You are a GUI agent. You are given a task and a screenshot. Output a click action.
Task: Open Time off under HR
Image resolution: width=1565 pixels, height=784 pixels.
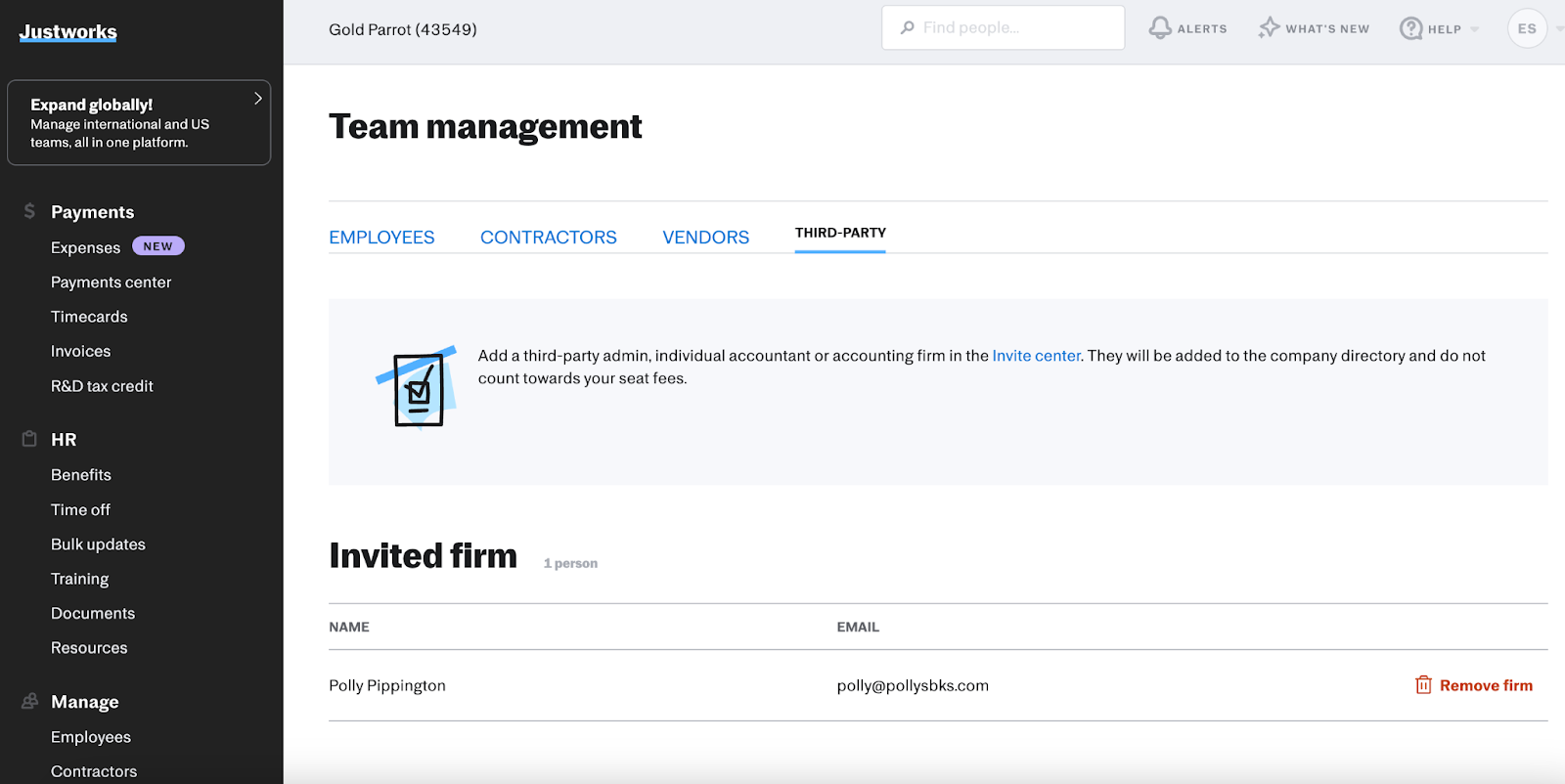point(80,509)
